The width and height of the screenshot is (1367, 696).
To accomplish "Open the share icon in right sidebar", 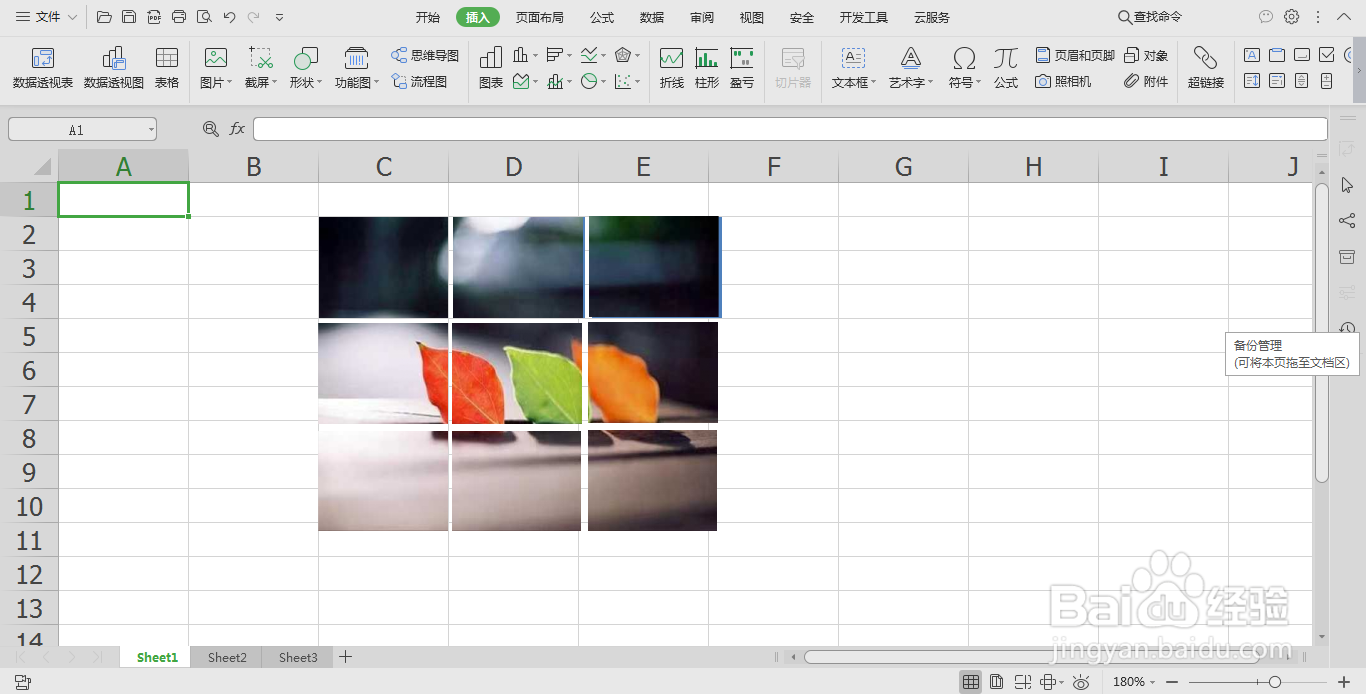I will (1347, 221).
